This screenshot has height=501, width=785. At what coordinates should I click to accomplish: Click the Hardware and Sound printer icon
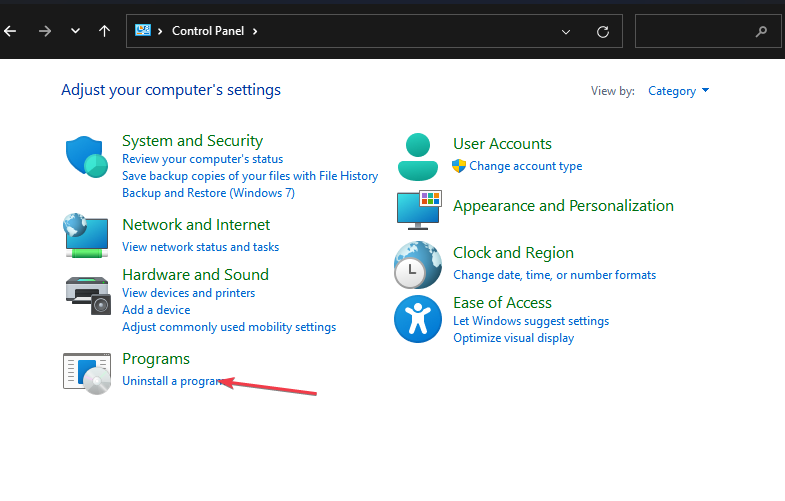[86, 291]
